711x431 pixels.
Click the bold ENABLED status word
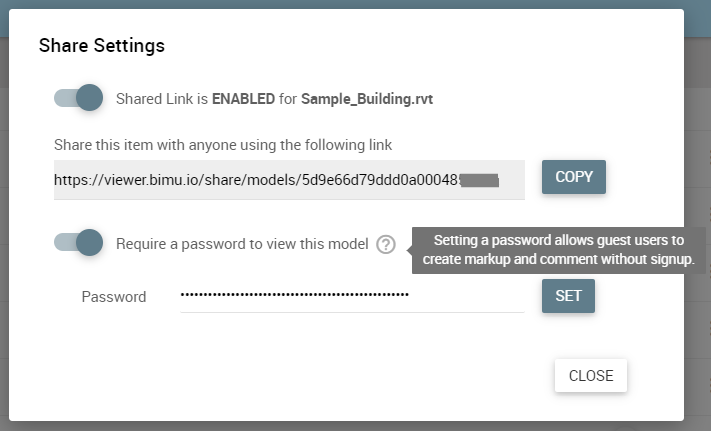click(x=243, y=99)
